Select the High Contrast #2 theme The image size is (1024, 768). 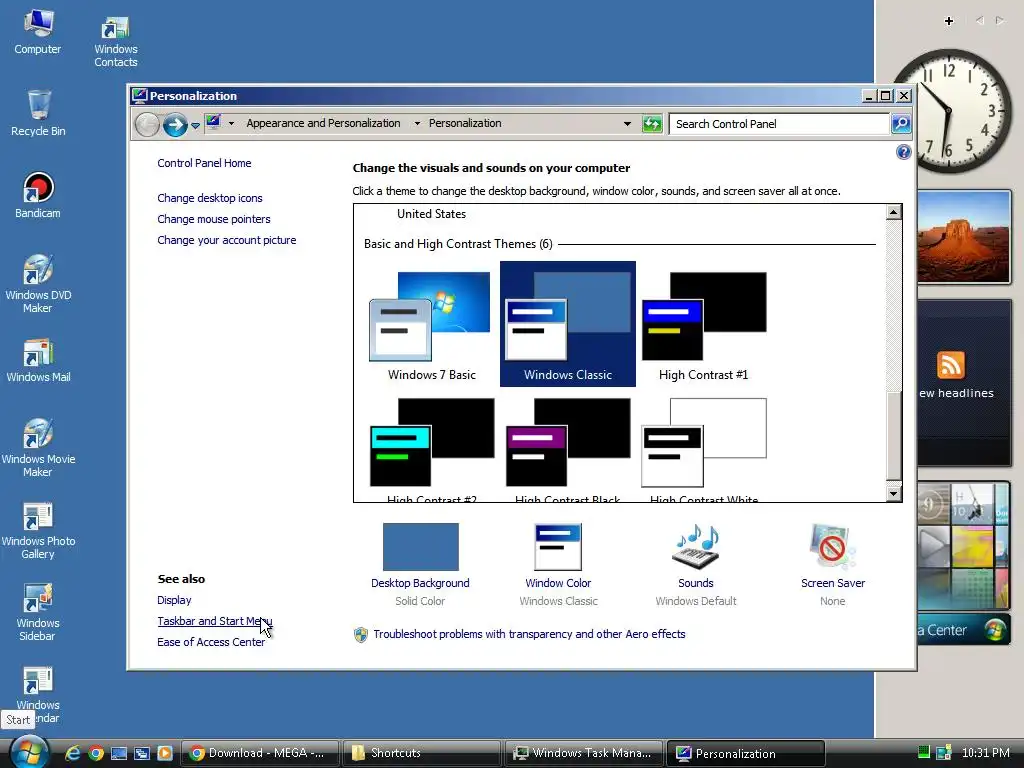pos(432,449)
